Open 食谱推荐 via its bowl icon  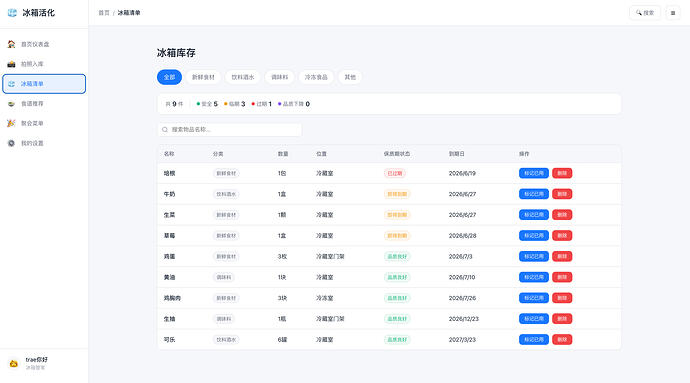point(11,103)
